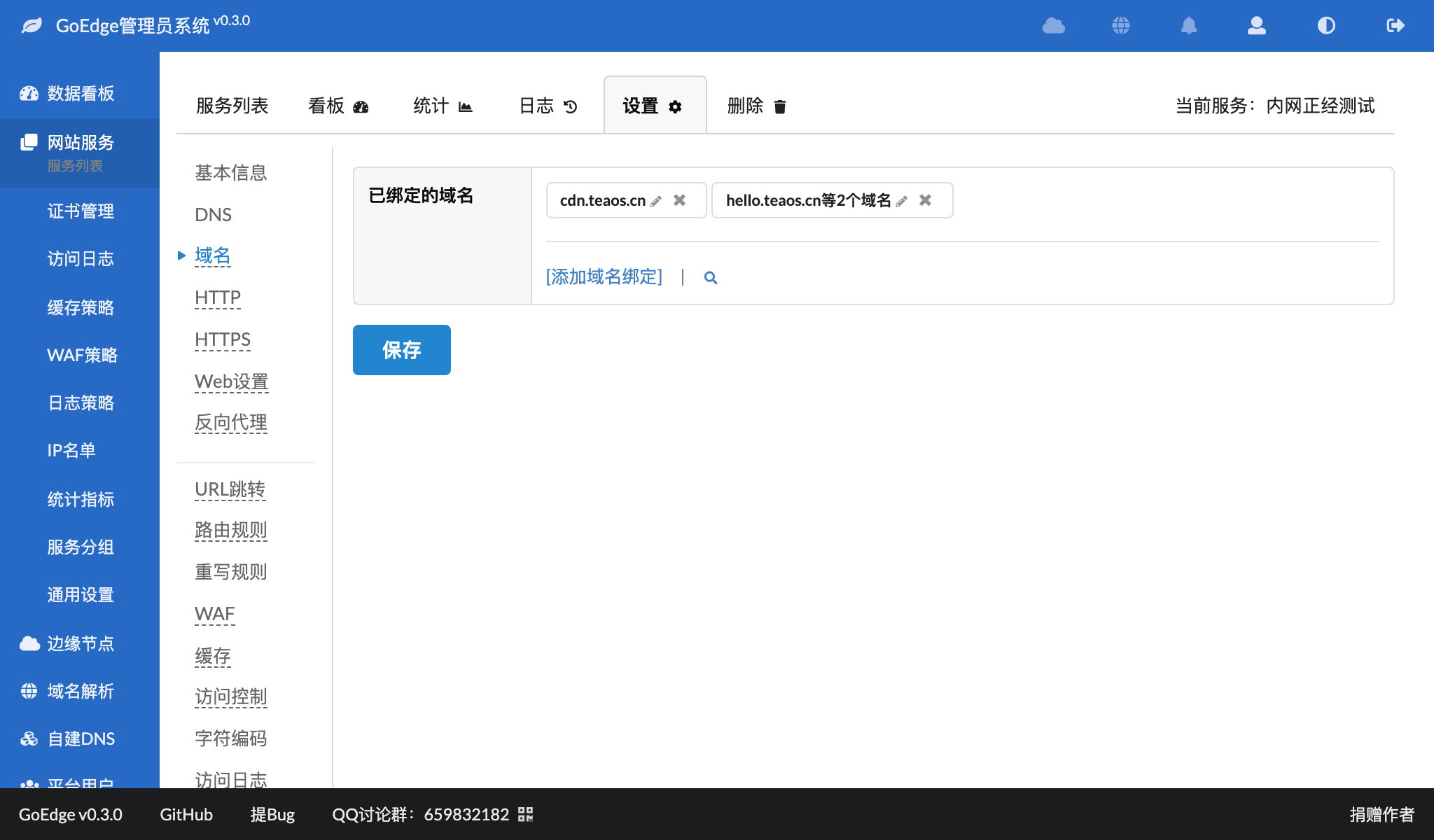Open 反向代理 settings section
This screenshot has height=840, width=1434.
click(x=231, y=423)
